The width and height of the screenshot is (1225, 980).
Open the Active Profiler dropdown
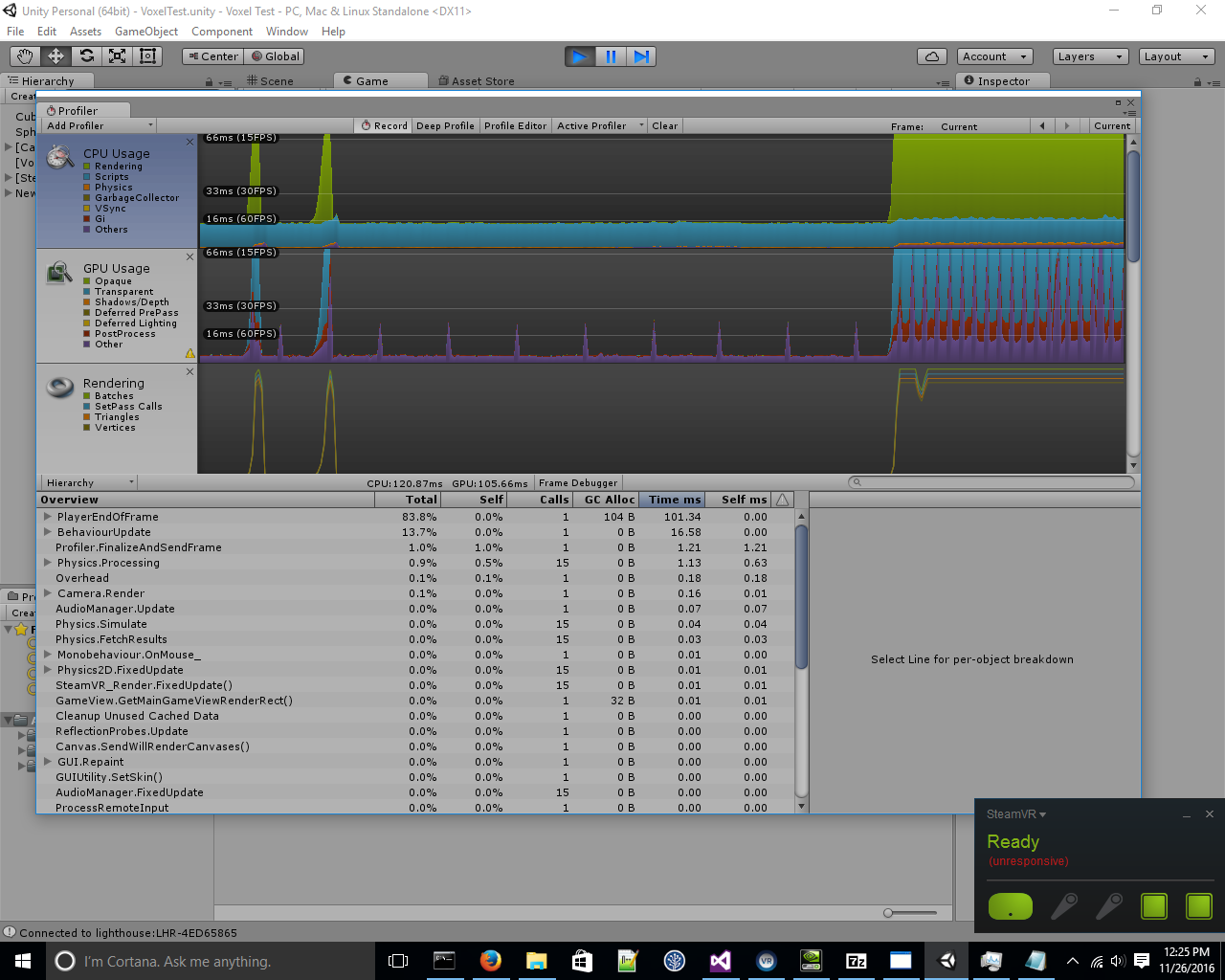tap(600, 125)
